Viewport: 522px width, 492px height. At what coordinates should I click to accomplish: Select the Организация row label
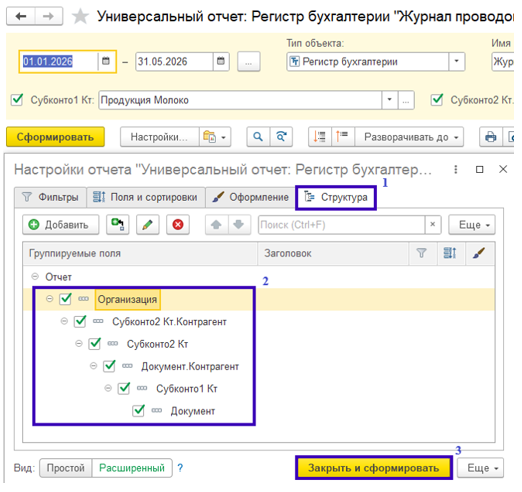coord(127,299)
